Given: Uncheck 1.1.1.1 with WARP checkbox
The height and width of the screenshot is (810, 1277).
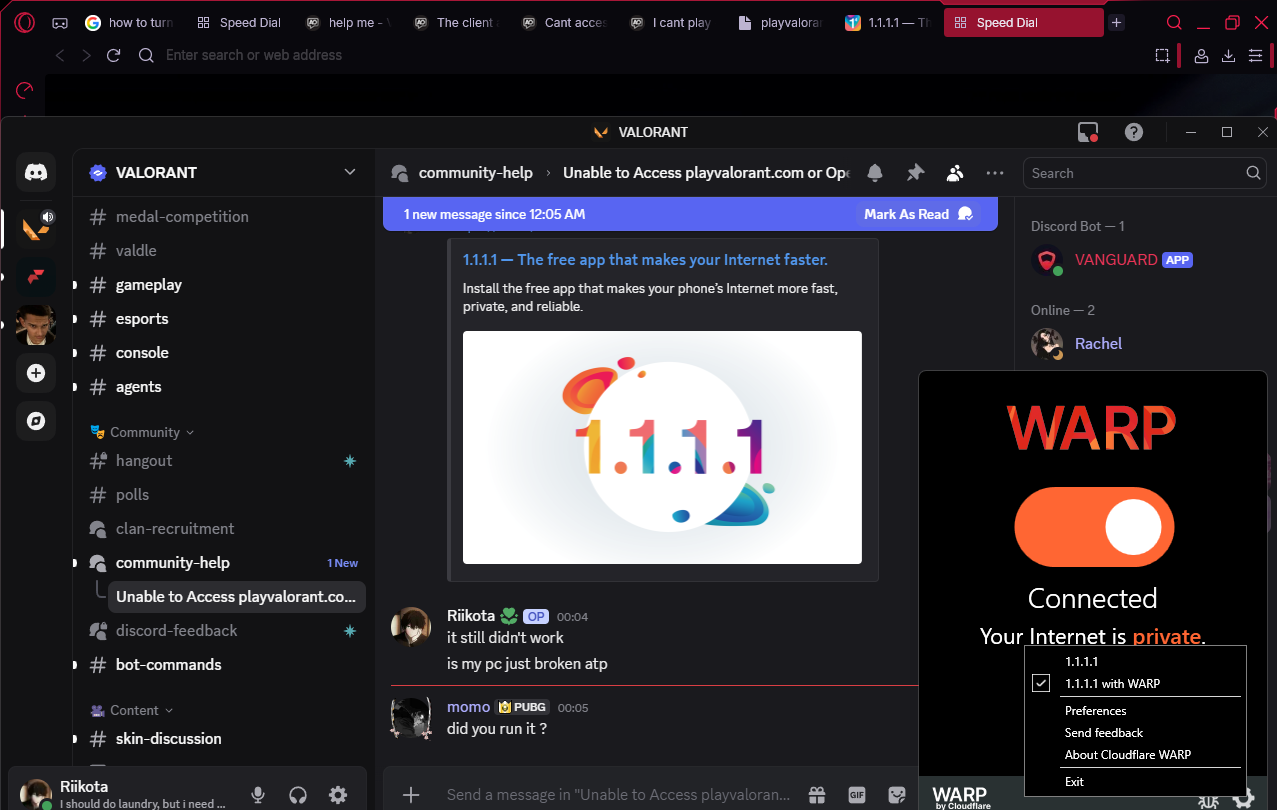Looking at the screenshot, I should pyautogui.click(x=1041, y=684).
